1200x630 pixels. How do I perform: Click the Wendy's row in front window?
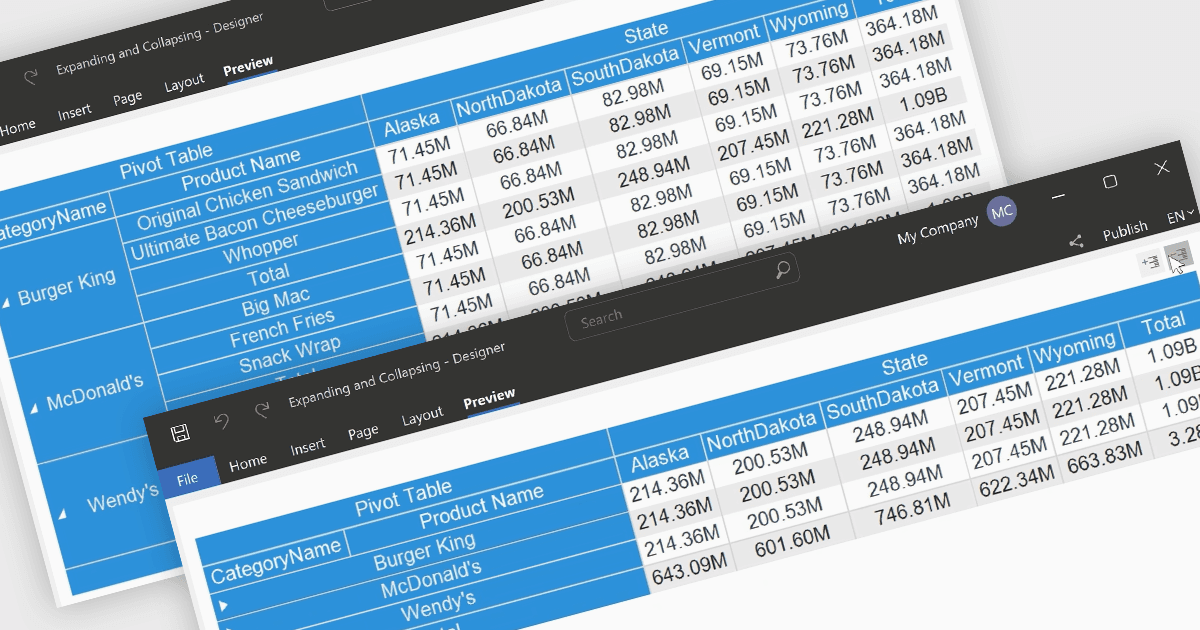click(x=438, y=605)
